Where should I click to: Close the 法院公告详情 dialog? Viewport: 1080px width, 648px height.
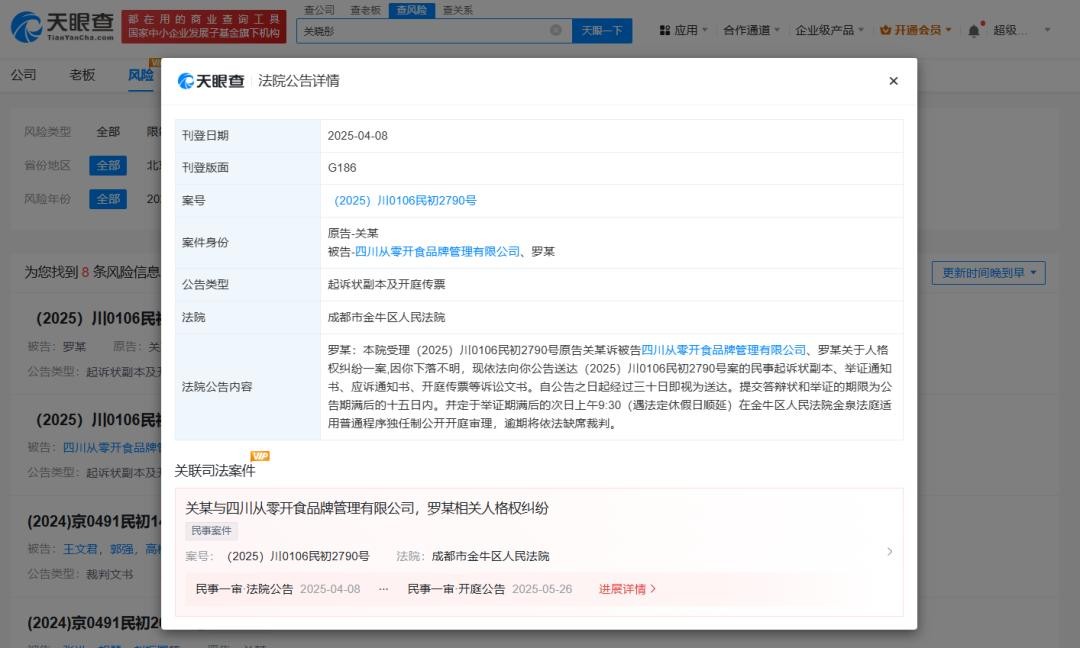(893, 81)
